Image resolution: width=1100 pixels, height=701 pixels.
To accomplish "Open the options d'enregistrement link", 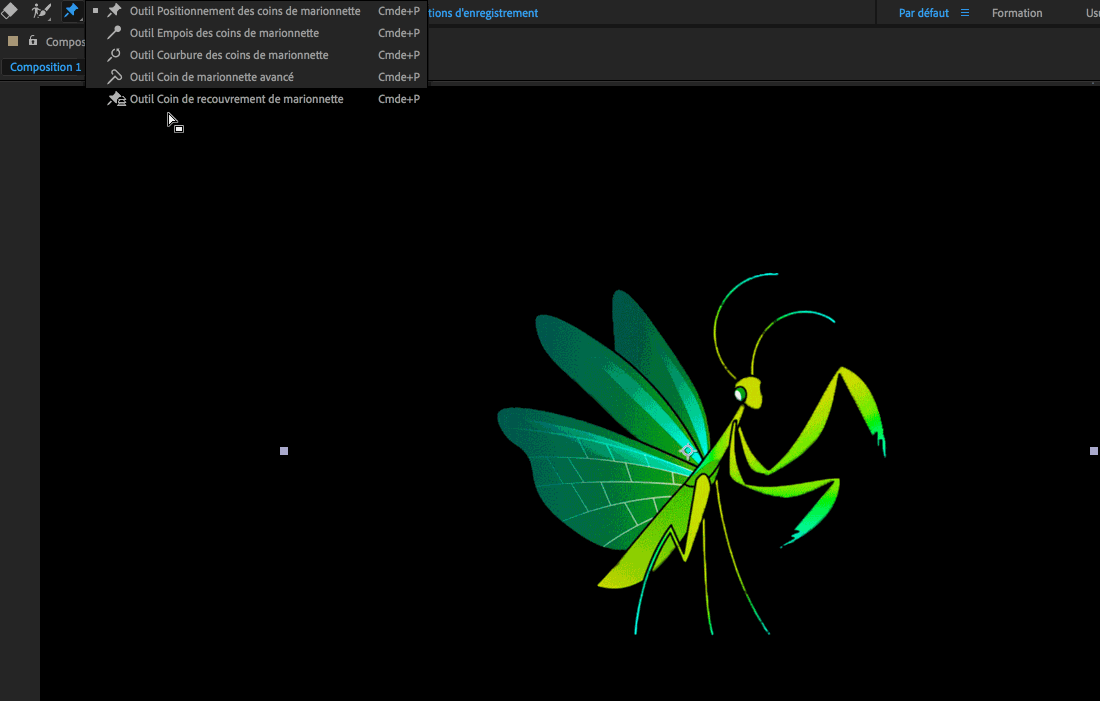I will point(483,13).
